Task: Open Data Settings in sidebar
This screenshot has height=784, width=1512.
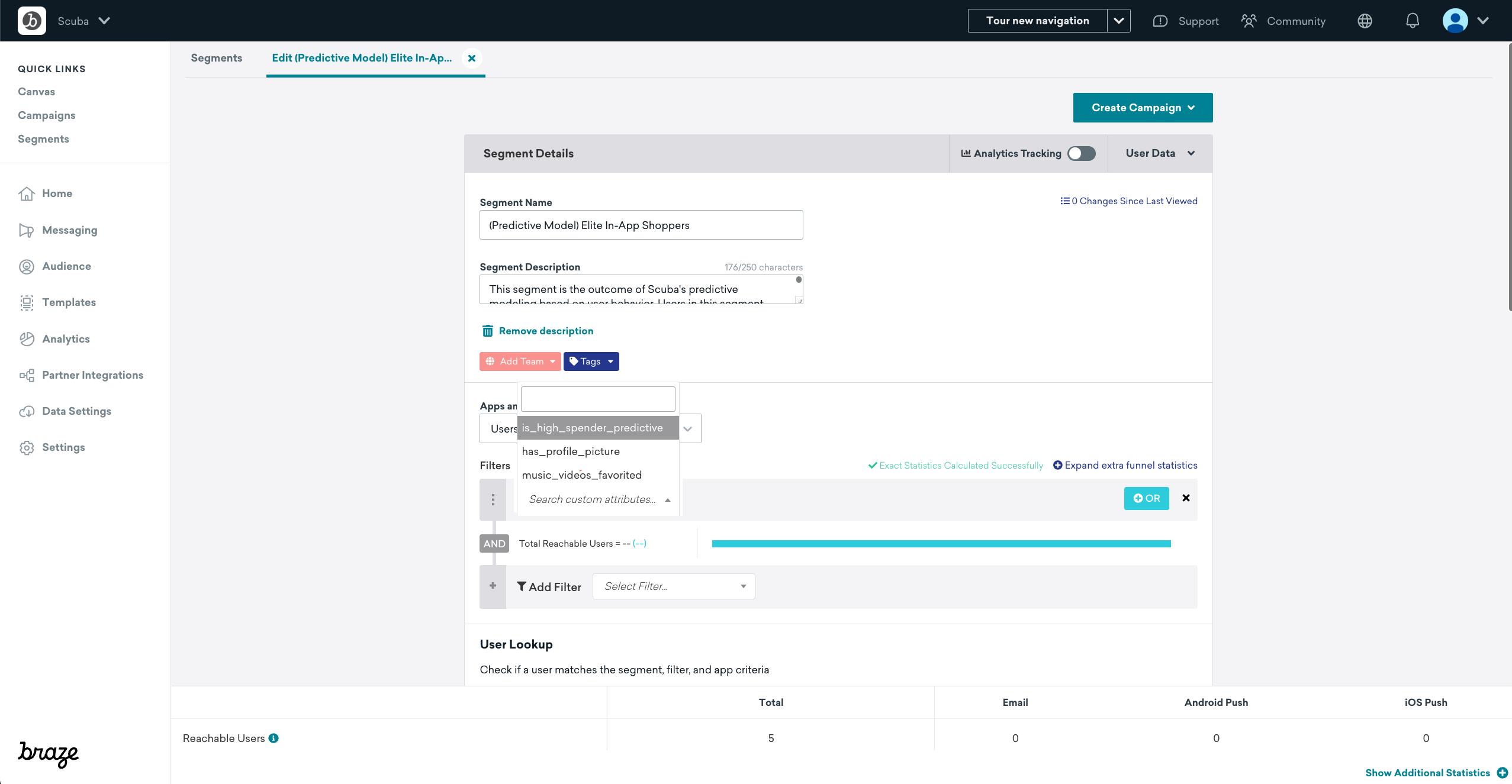Action: point(76,411)
